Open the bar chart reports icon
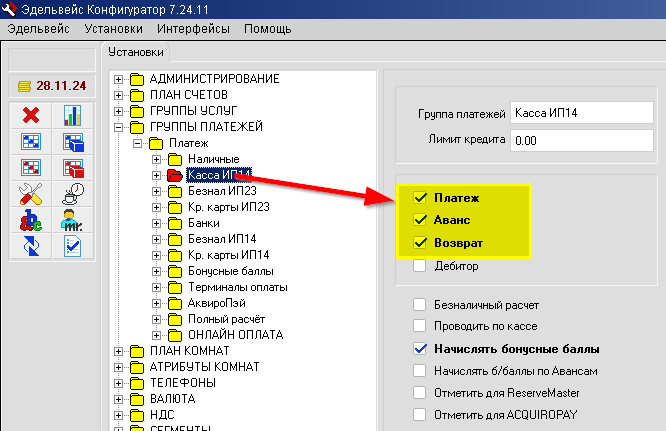This screenshot has width=666, height=431. [72, 115]
